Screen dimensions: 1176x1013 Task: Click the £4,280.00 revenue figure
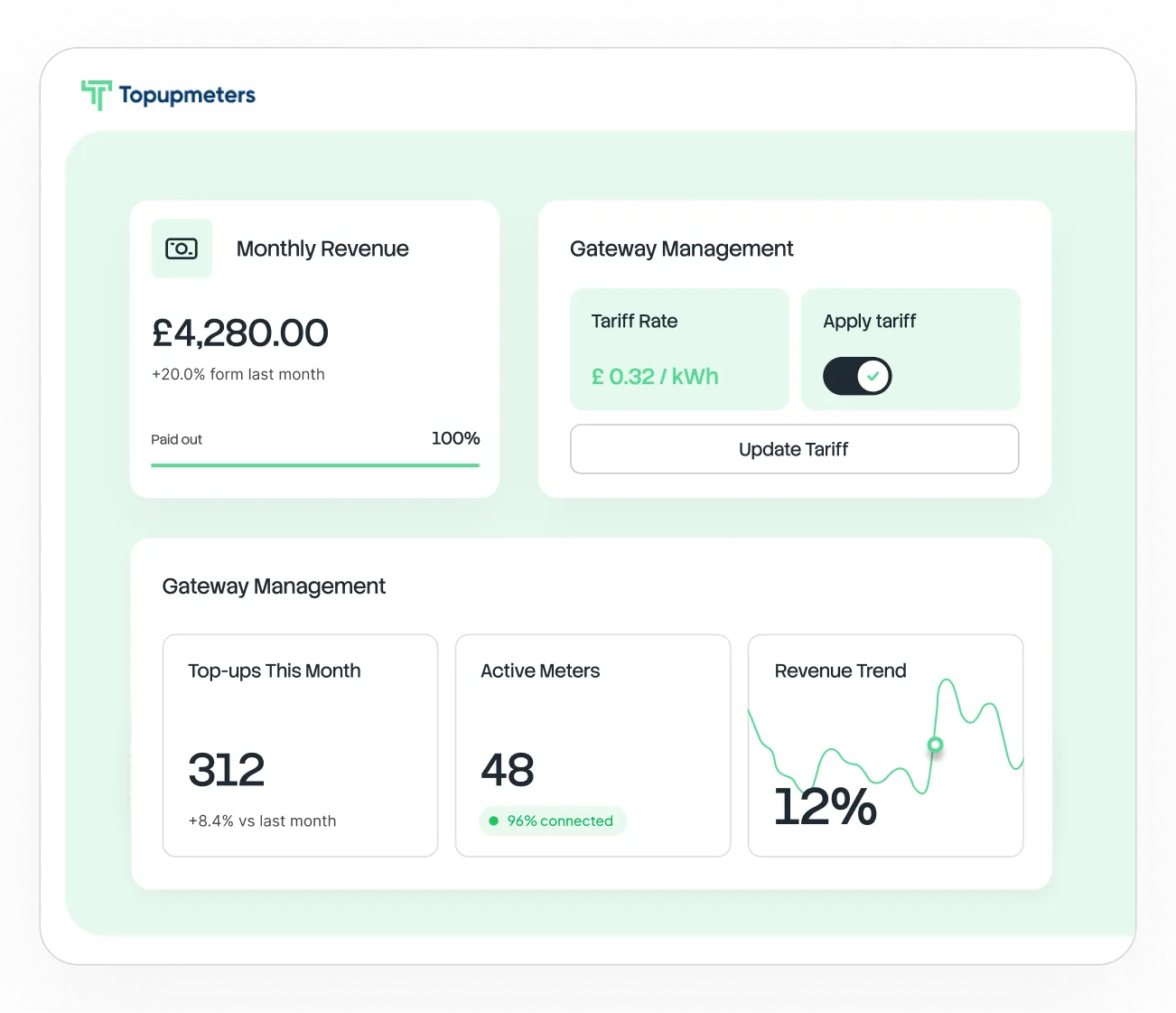(x=239, y=333)
